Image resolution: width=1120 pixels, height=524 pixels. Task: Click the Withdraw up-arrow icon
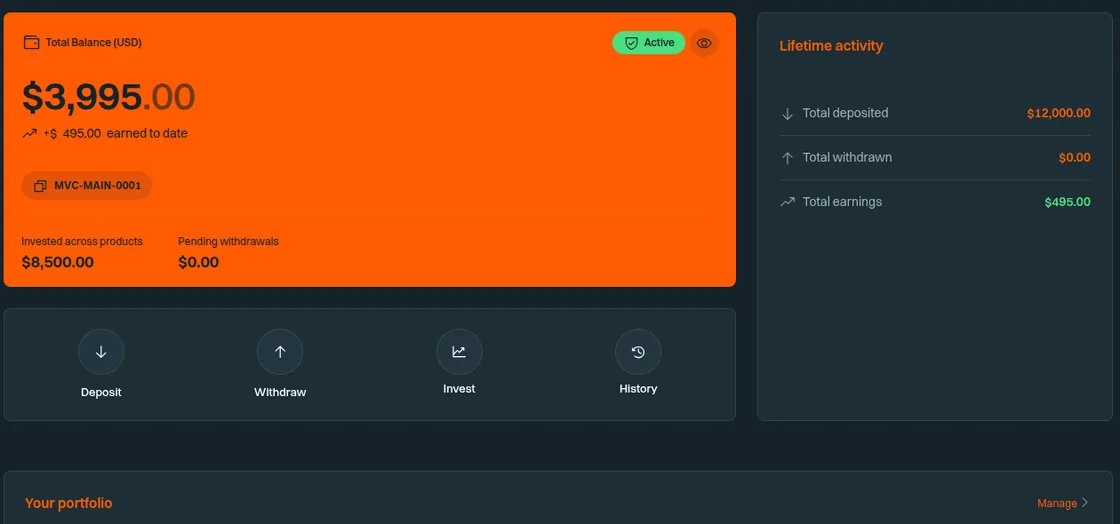pos(280,352)
